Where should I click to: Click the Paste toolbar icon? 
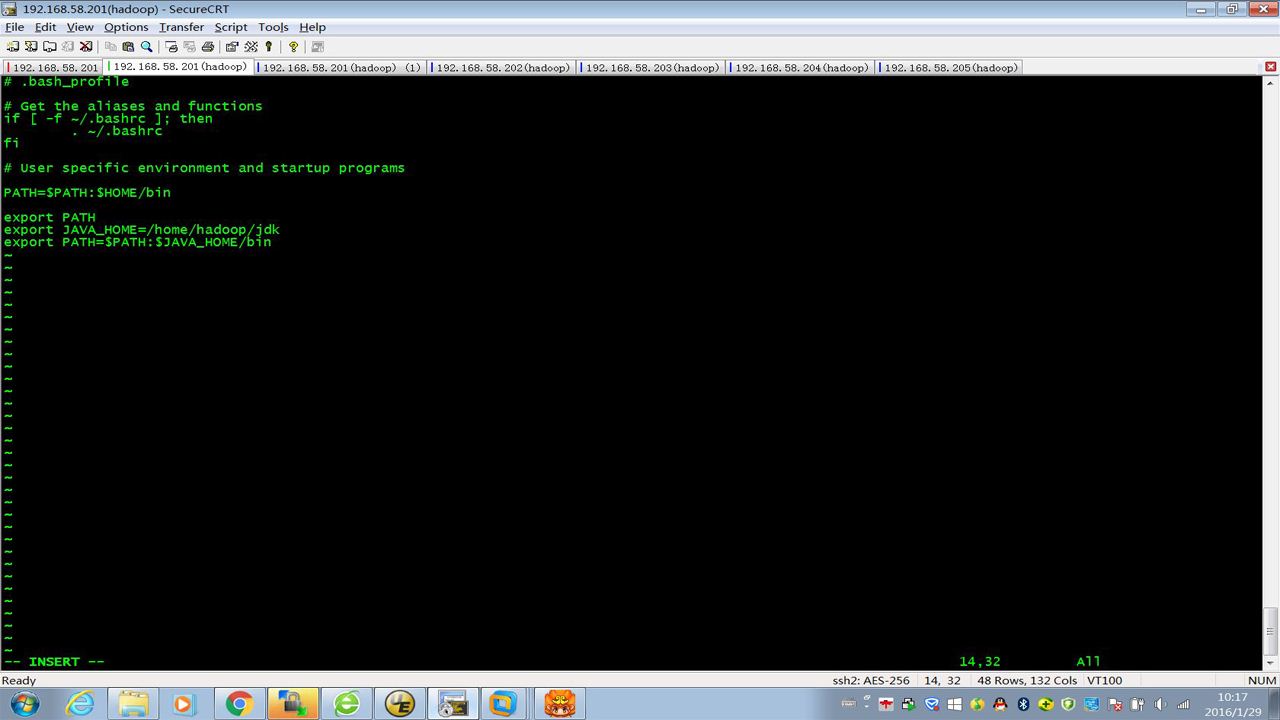(x=128, y=46)
